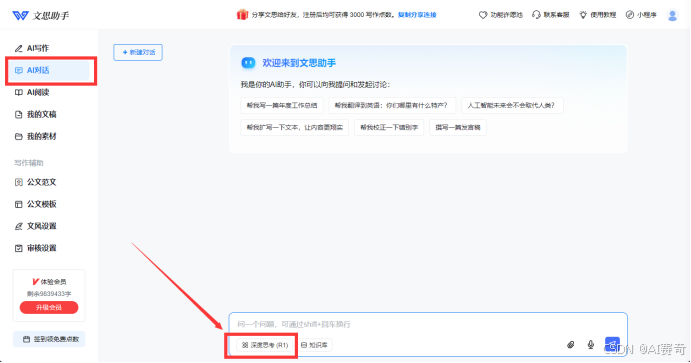691x363 pixels.
Task: Click the gift box icon in banner
Action: pos(242,15)
